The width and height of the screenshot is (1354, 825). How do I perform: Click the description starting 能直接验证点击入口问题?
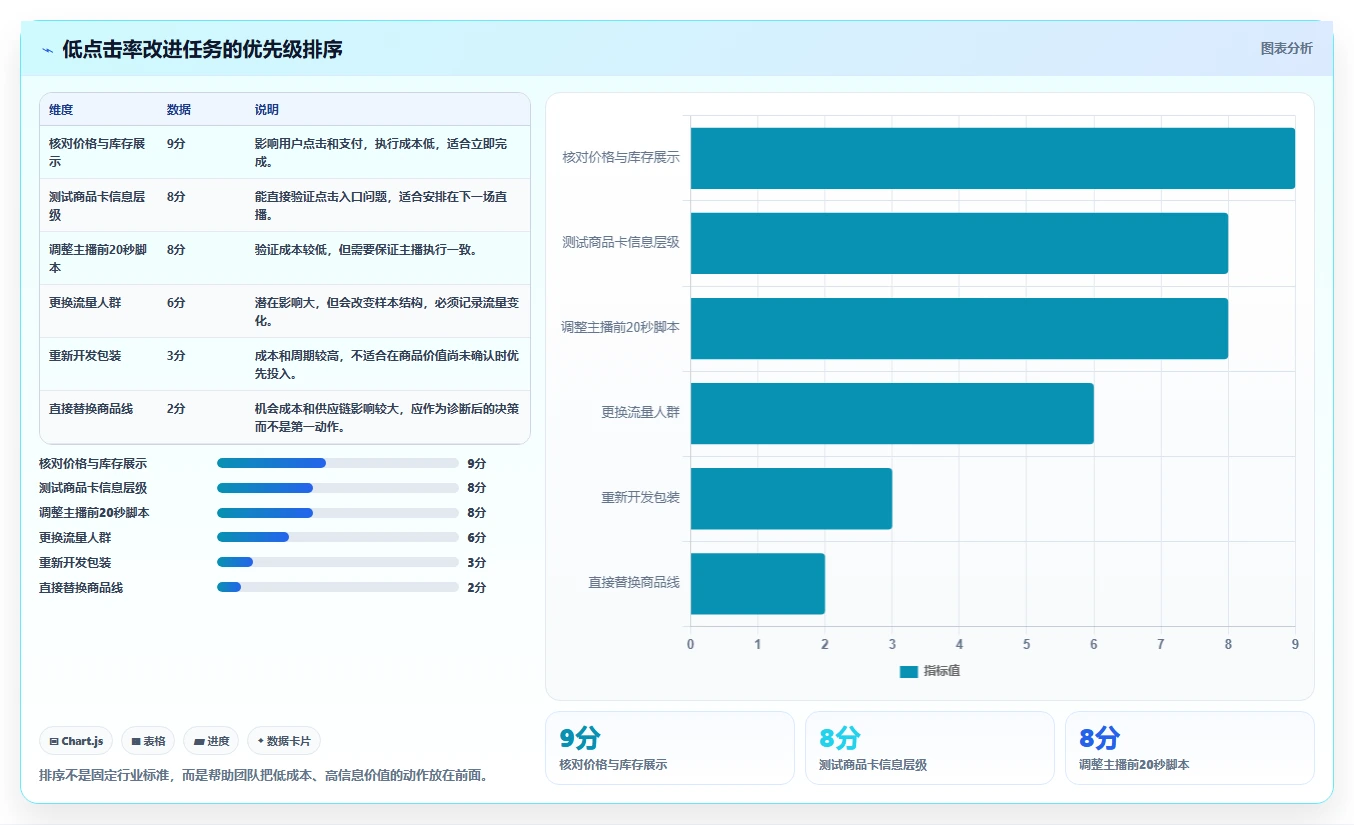point(381,205)
